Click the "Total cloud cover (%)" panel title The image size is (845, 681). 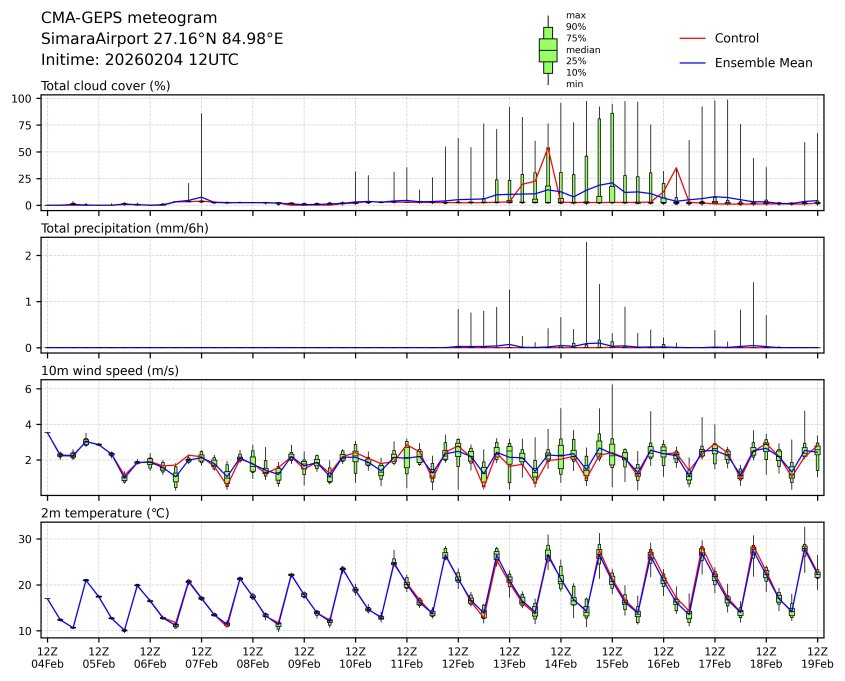[x=105, y=85]
